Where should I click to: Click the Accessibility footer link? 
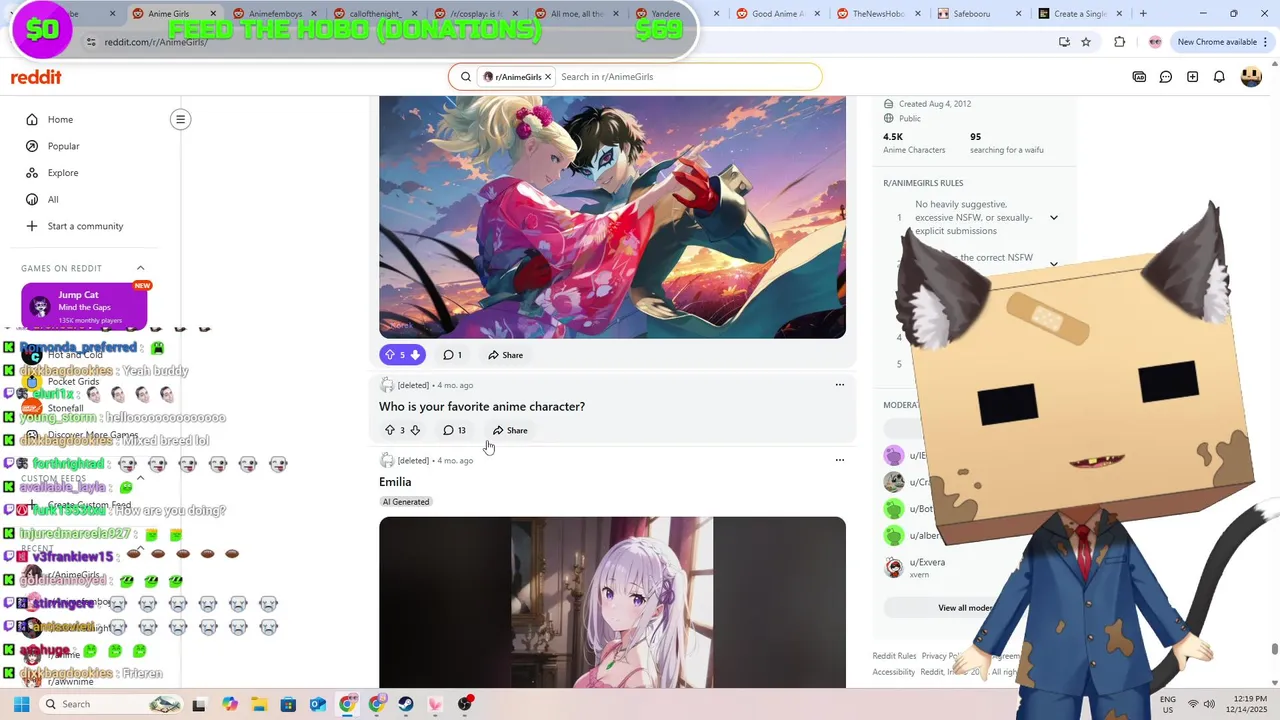(x=893, y=672)
